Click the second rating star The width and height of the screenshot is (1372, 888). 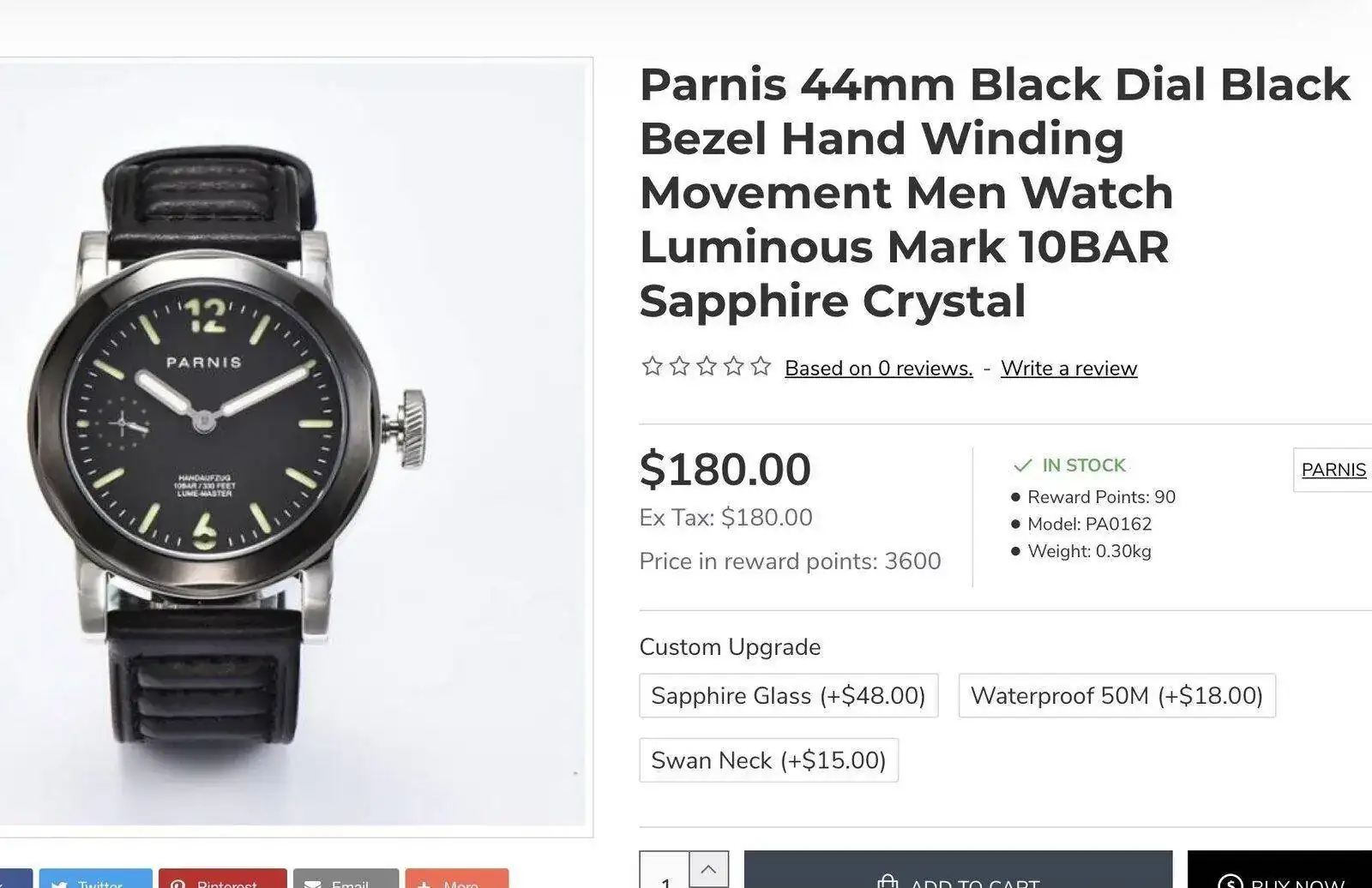679,367
